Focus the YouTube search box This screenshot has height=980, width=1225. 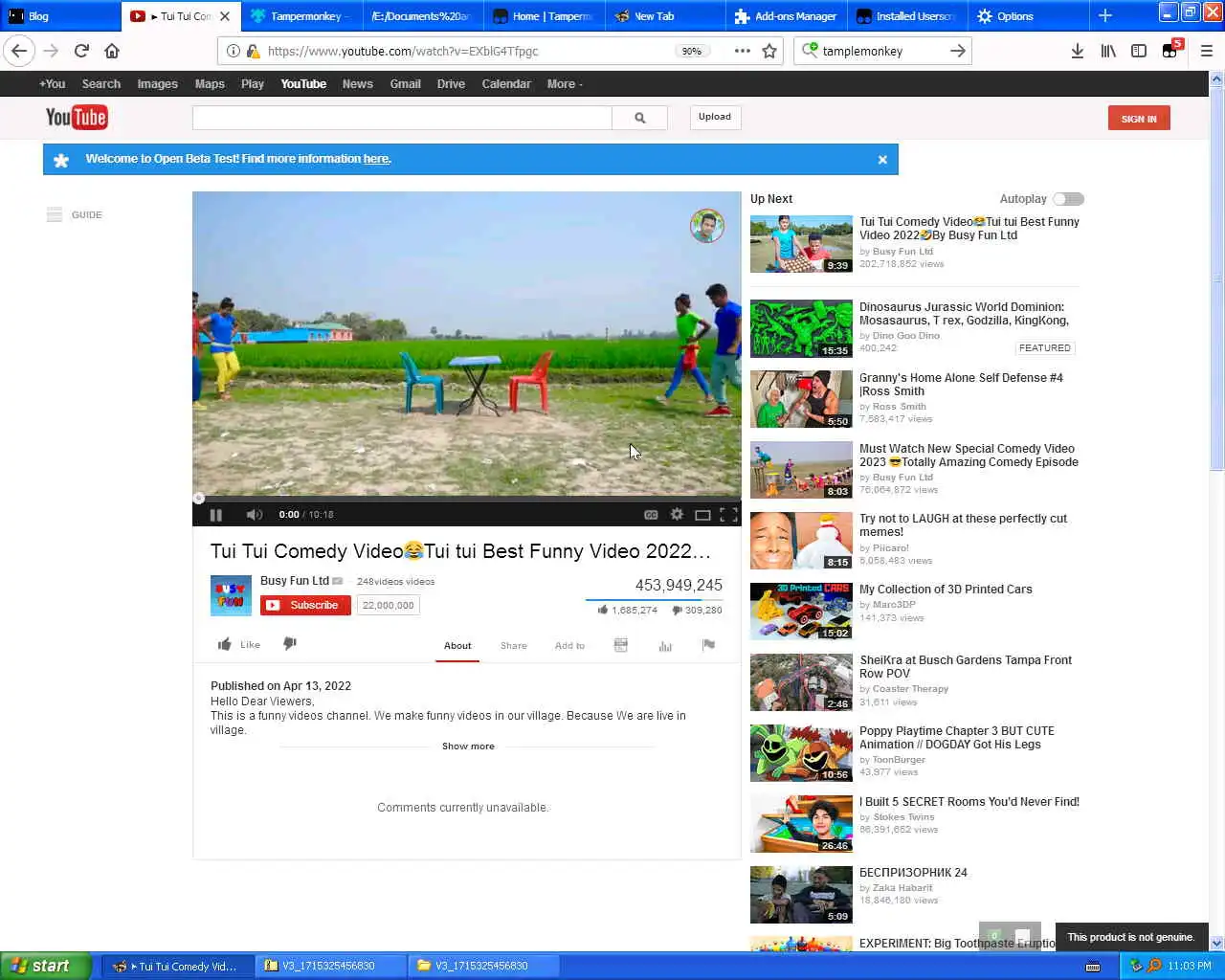tap(402, 118)
